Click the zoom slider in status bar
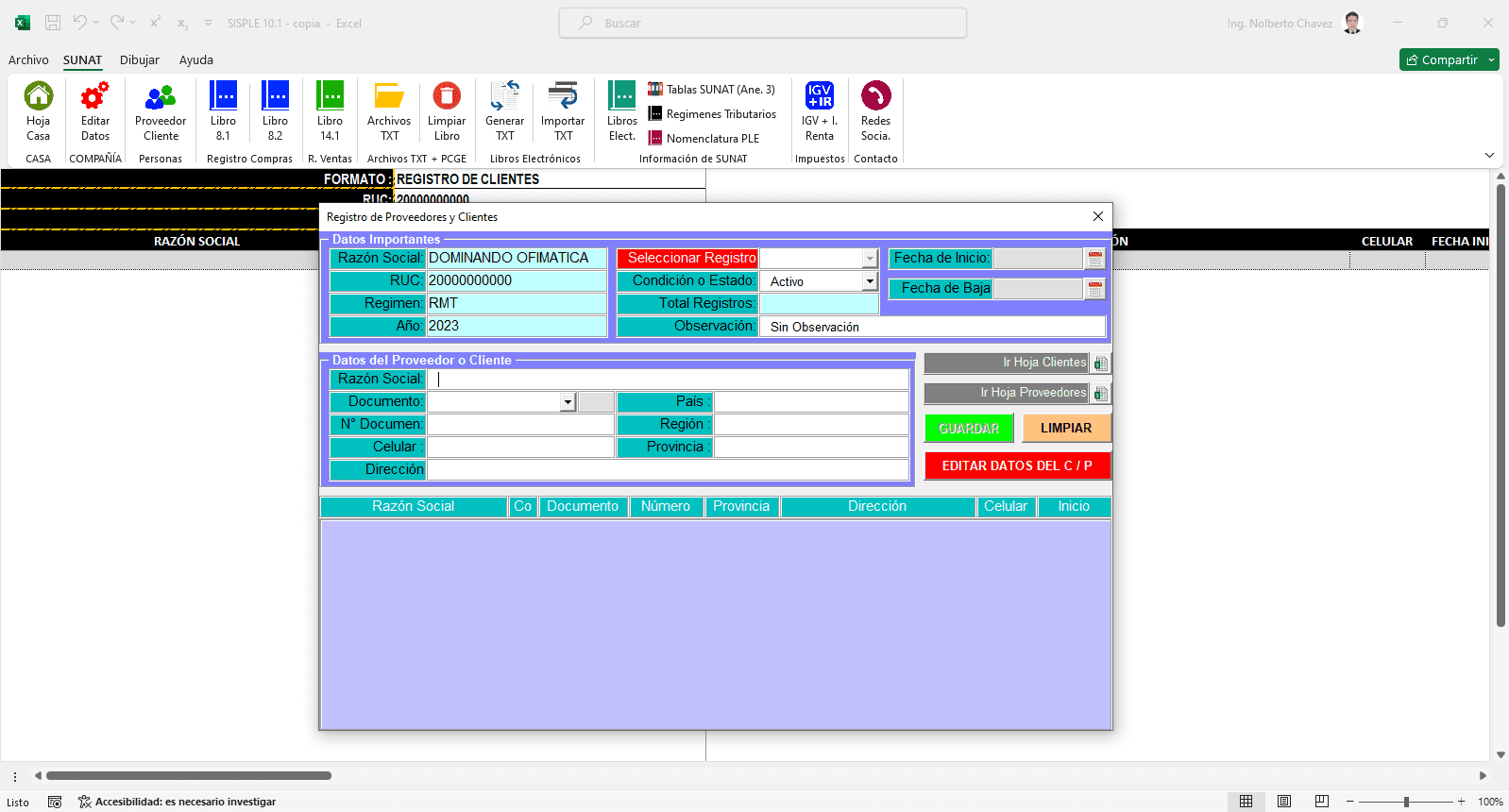The image size is (1509, 812). point(1406,802)
